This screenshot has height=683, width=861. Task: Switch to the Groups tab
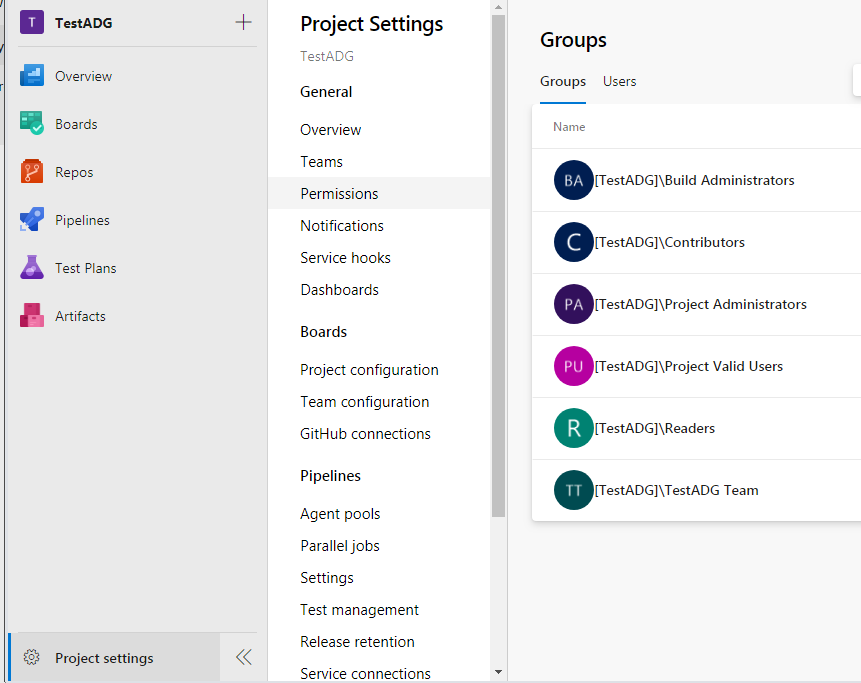click(x=562, y=81)
